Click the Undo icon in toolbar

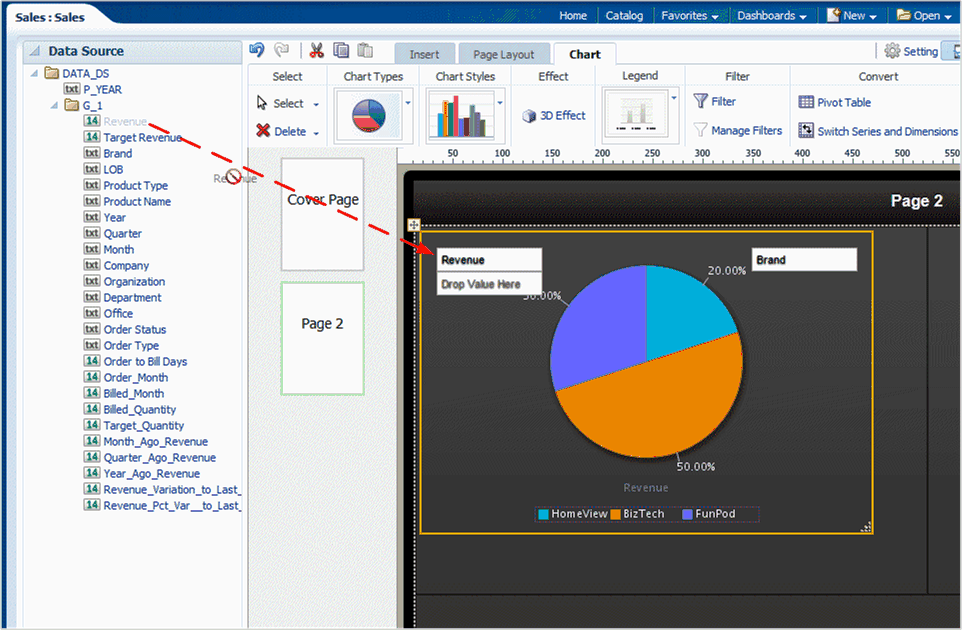click(256, 50)
